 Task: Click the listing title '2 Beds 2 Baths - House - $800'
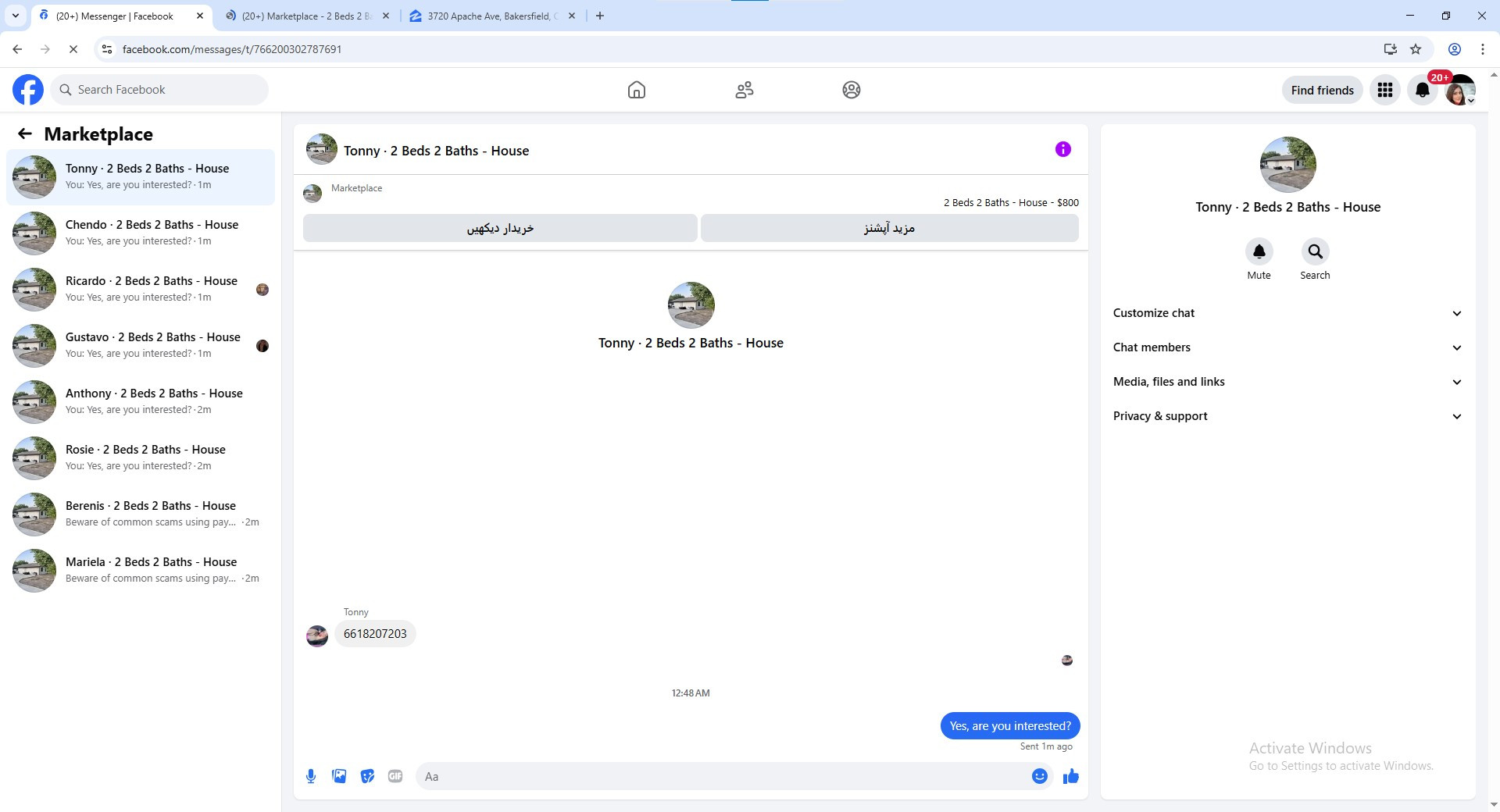point(1011,202)
